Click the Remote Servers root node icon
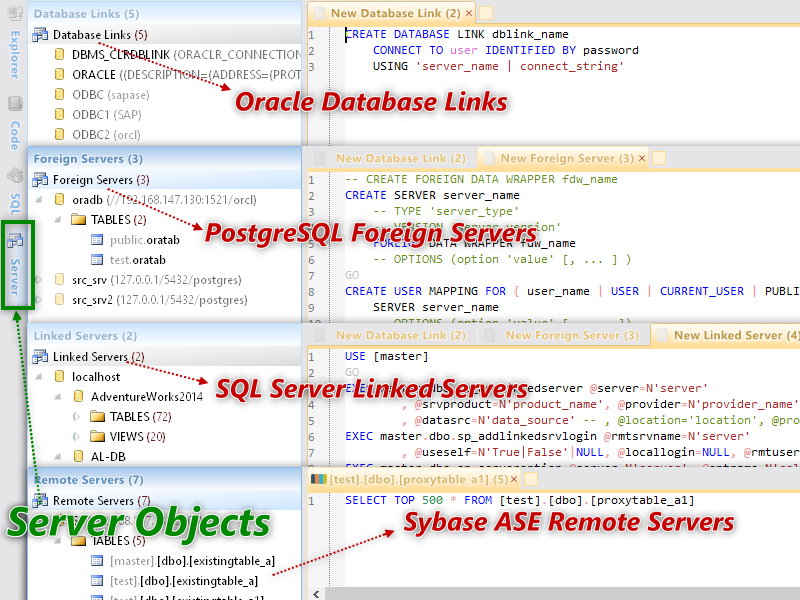800x600 pixels. coord(40,501)
